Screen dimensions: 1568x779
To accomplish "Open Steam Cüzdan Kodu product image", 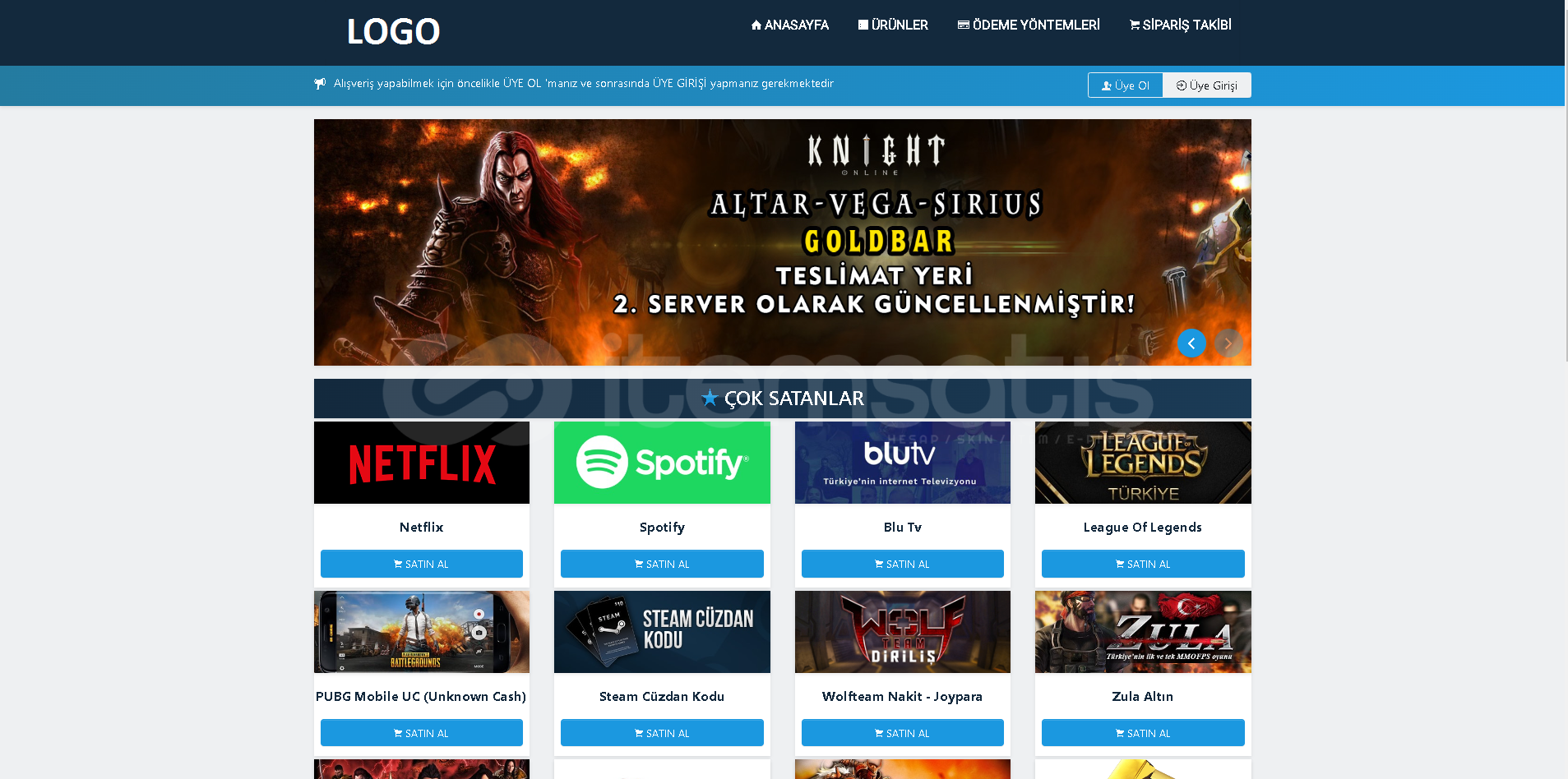I will tap(662, 632).
